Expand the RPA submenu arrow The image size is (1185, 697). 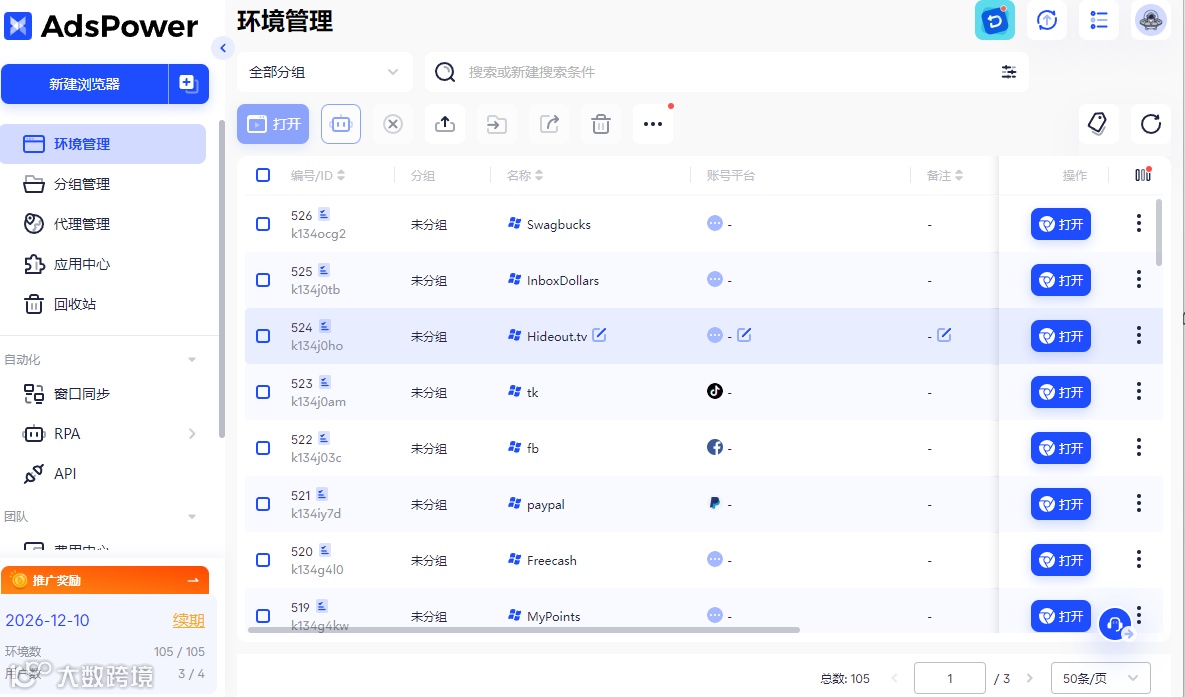click(192, 434)
